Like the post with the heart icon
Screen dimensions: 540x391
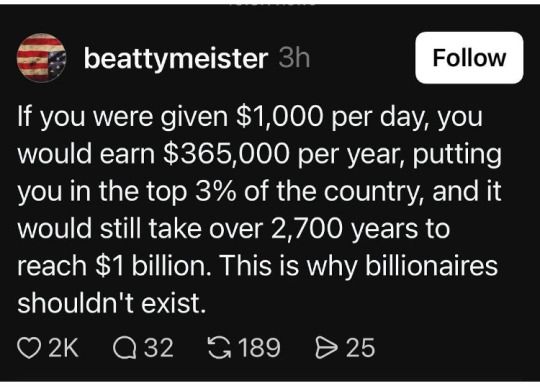tap(29, 348)
